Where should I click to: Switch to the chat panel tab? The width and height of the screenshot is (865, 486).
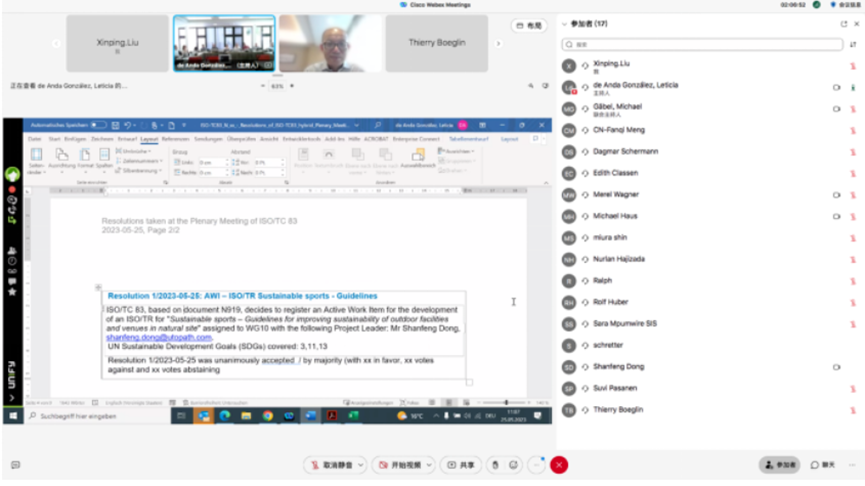click(822, 465)
